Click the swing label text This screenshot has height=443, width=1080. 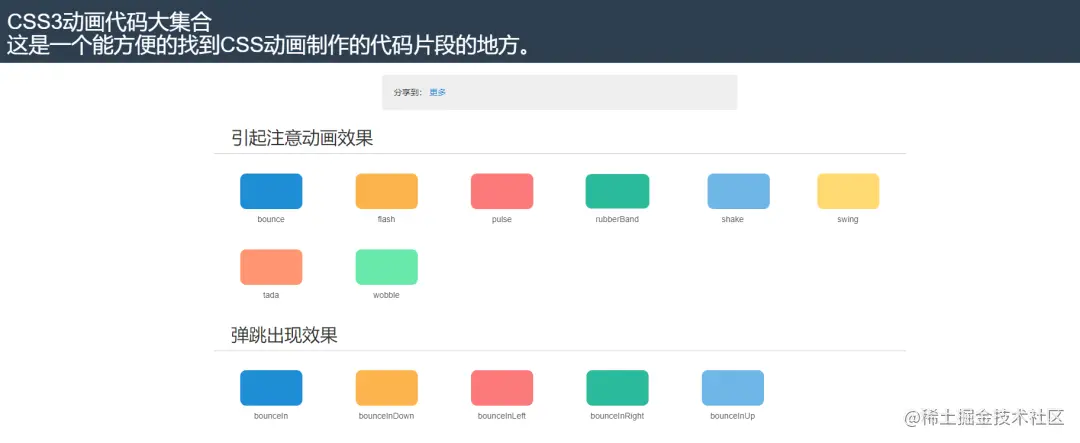tap(848, 219)
